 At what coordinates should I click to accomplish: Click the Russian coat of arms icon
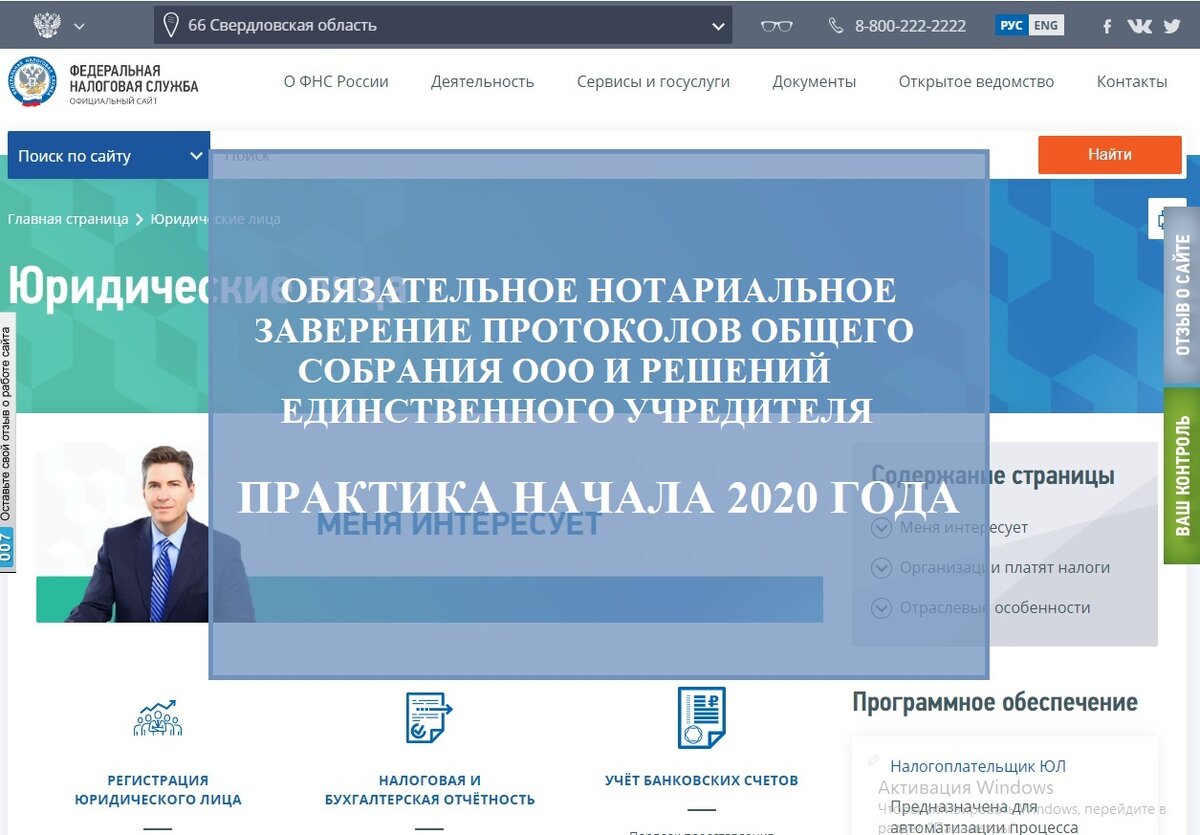pos(46,25)
